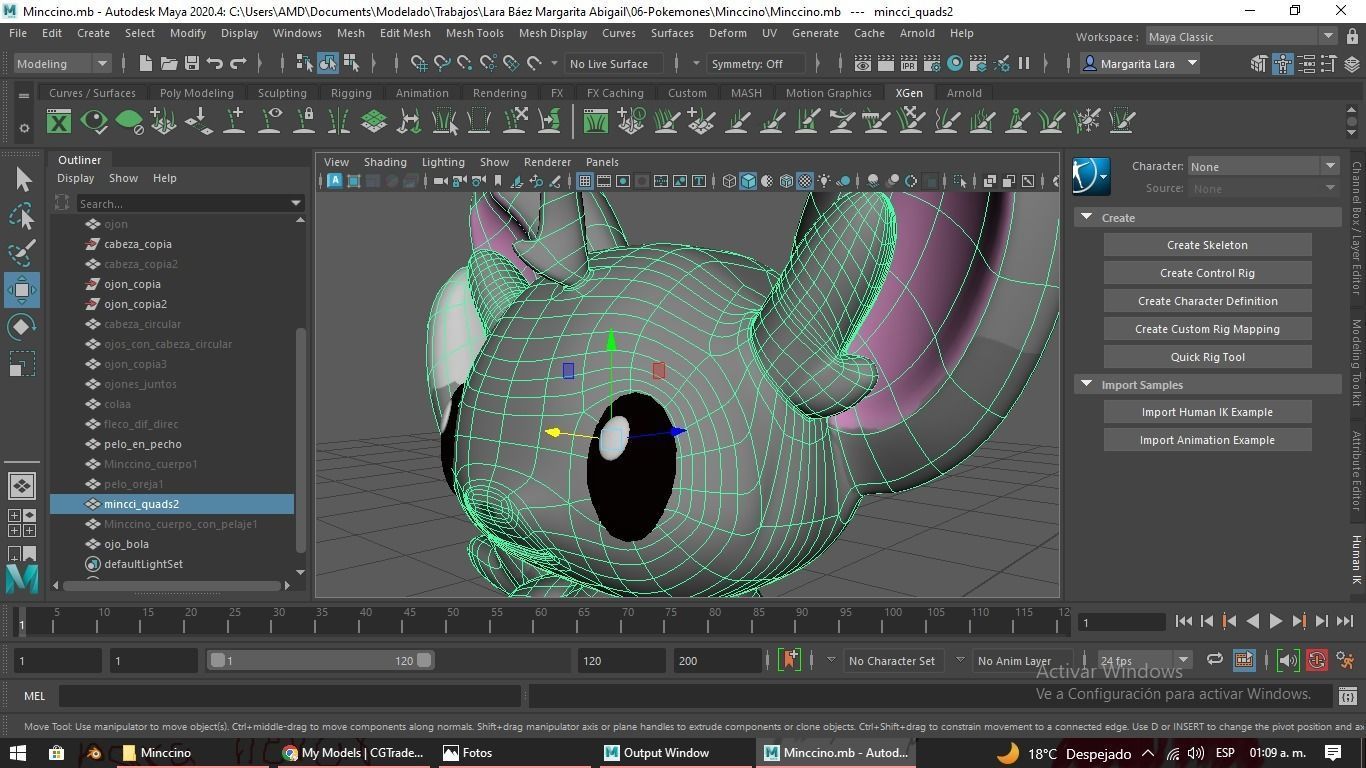Click Create Character Definition button
Viewport: 1366px width, 768px height.
click(1207, 301)
